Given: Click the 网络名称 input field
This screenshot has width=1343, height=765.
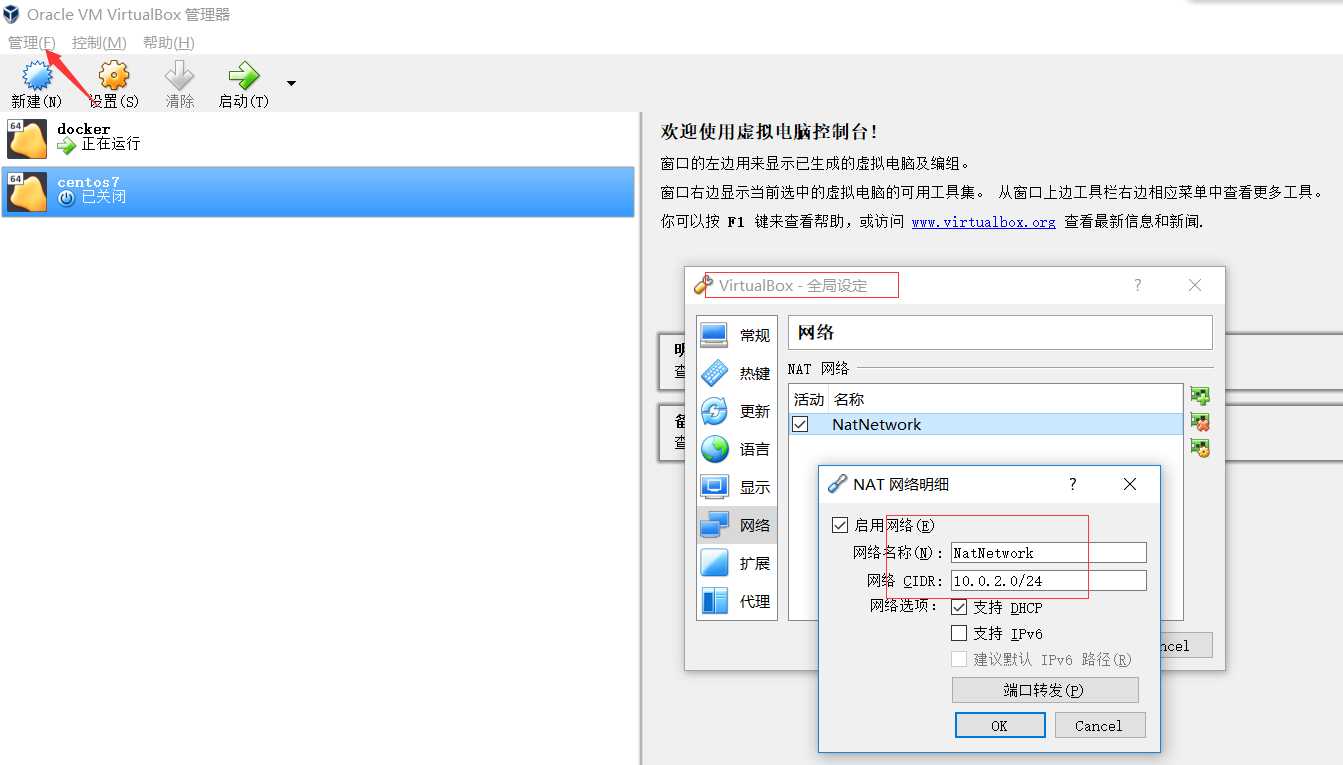Looking at the screenshot, I should (x=1048, y=553).
